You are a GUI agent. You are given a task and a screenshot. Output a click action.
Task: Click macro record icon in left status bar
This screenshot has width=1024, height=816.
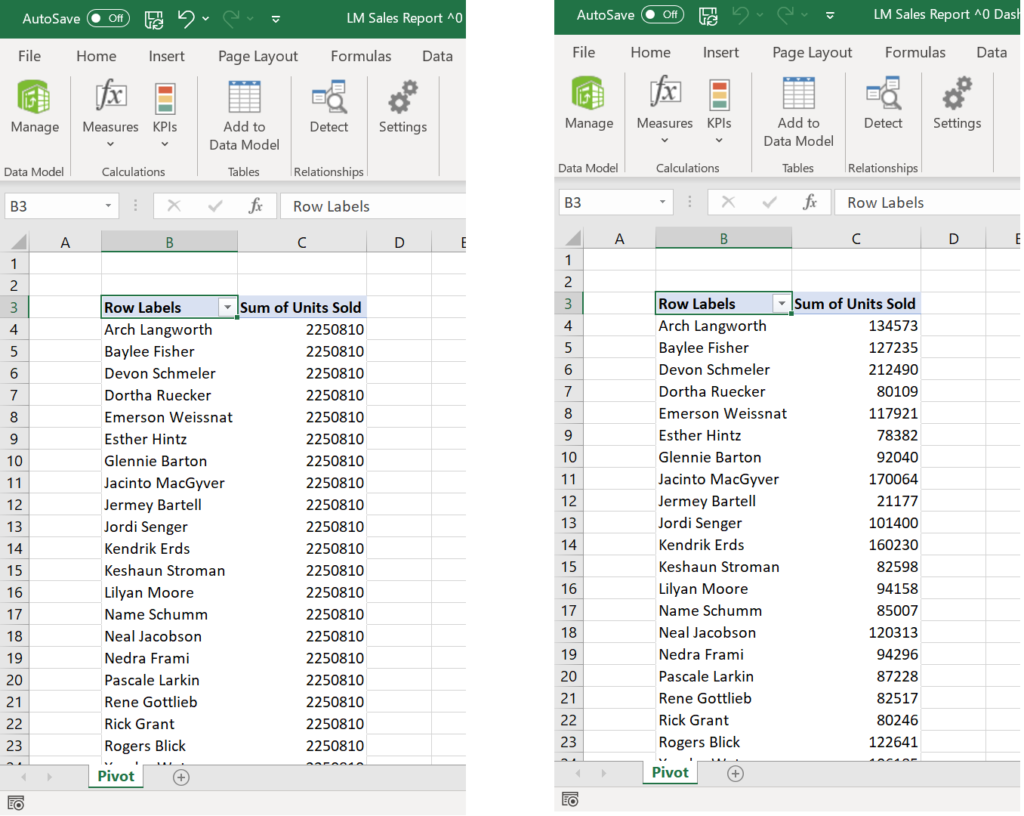(16, 803)
